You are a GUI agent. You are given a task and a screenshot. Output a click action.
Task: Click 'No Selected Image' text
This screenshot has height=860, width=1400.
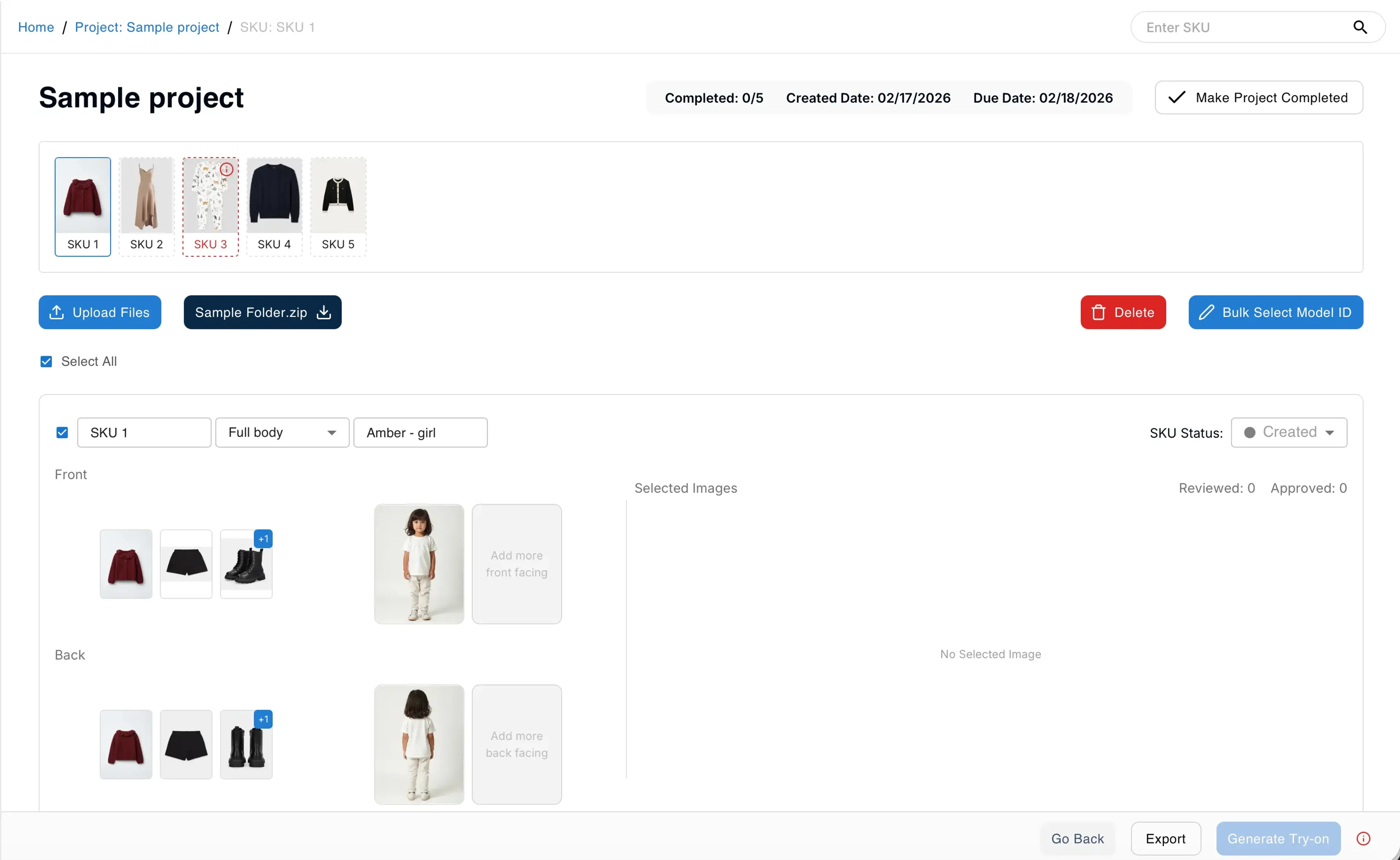click(990, 654)
